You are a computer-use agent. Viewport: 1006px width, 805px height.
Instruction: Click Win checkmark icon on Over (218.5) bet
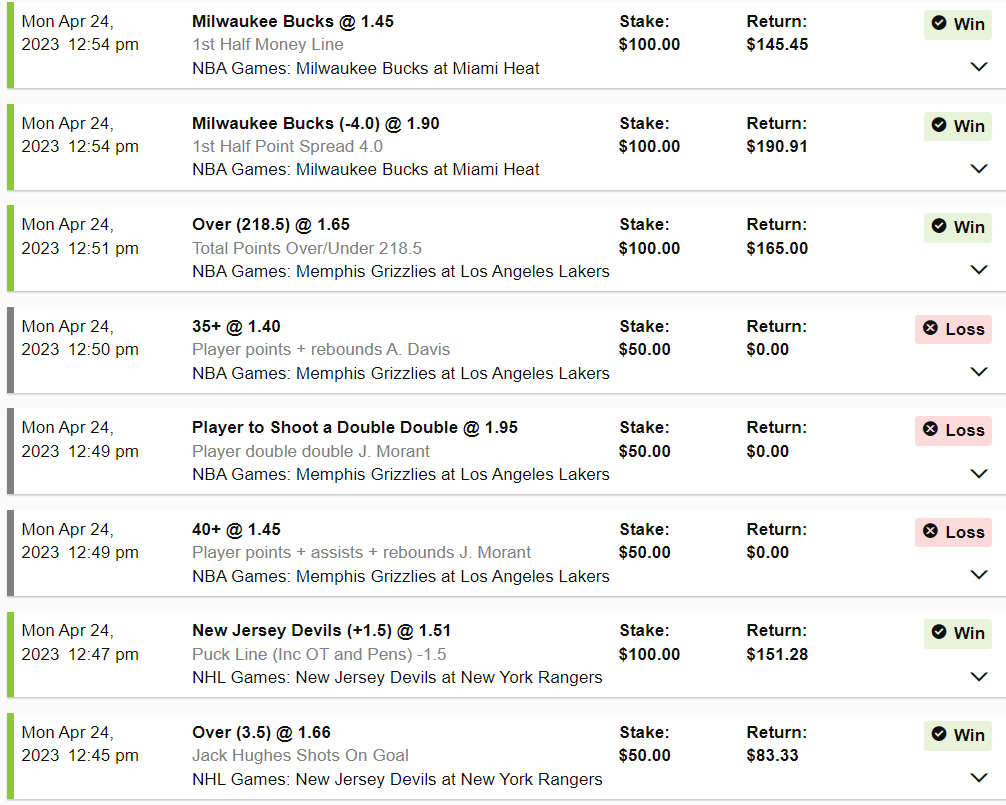pyautogui.click(x=939, y=226)
